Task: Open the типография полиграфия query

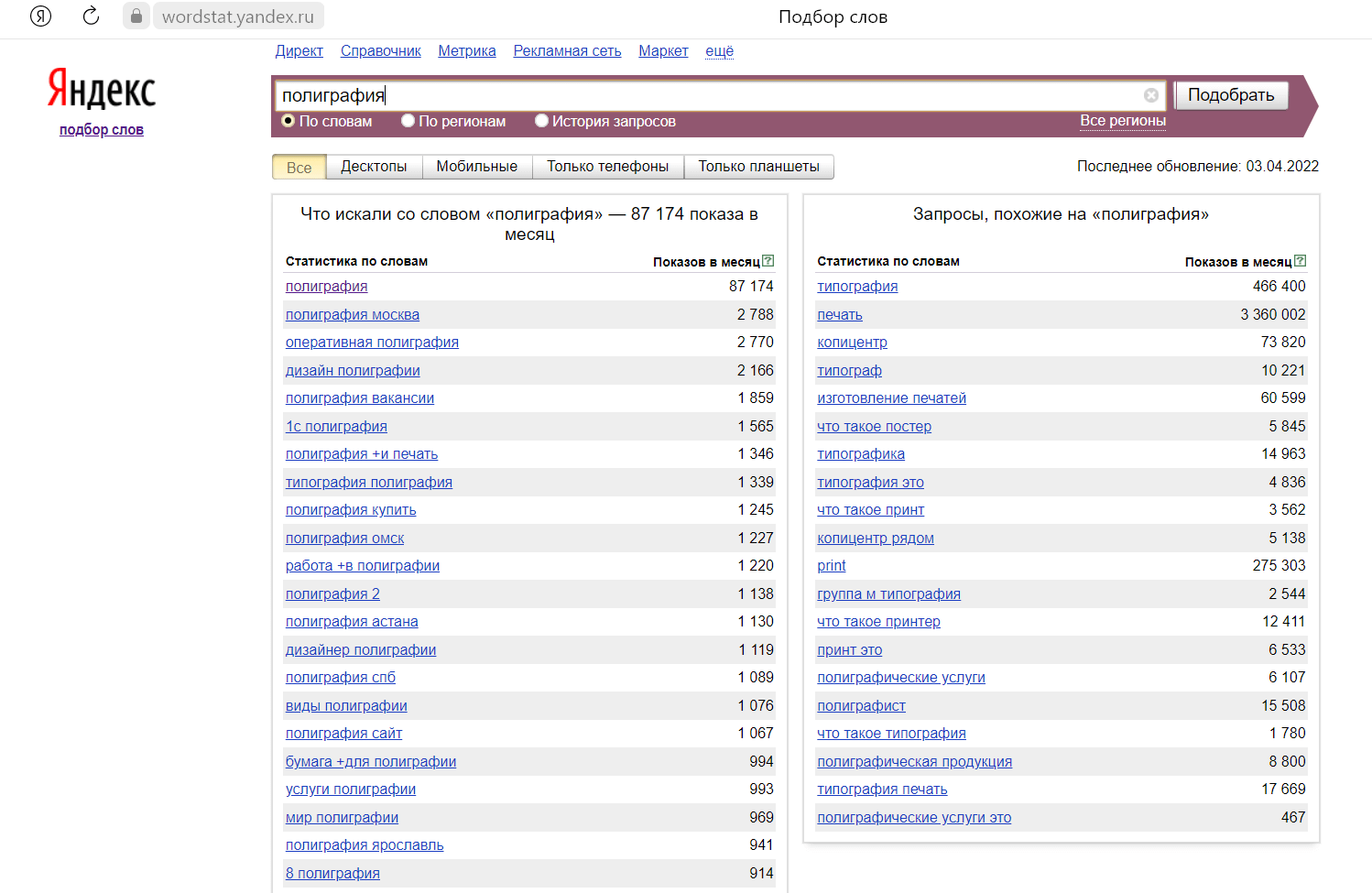Action: 369,483
